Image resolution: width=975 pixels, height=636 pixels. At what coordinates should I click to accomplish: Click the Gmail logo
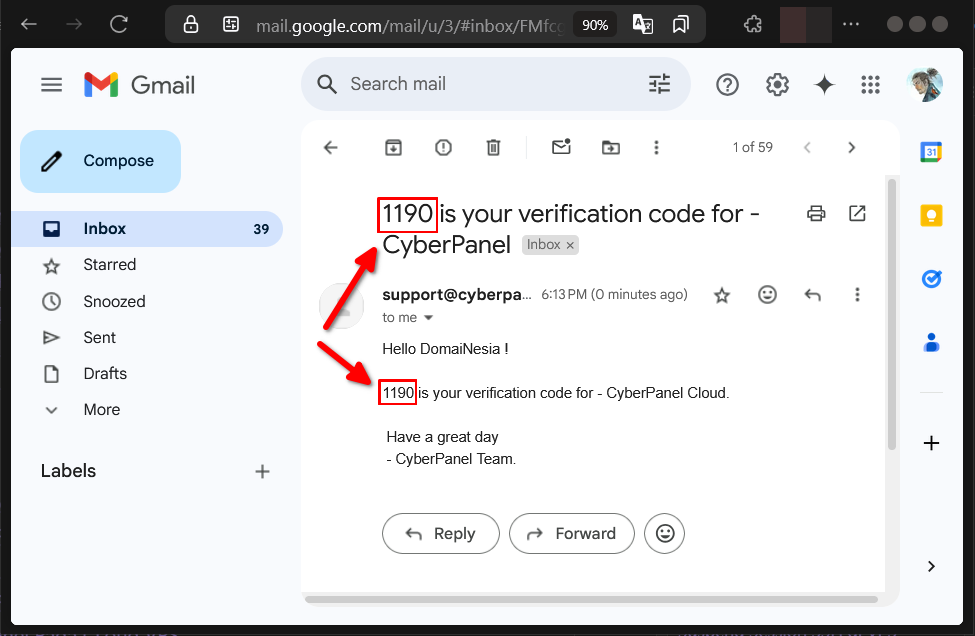[x=139, y=85]
